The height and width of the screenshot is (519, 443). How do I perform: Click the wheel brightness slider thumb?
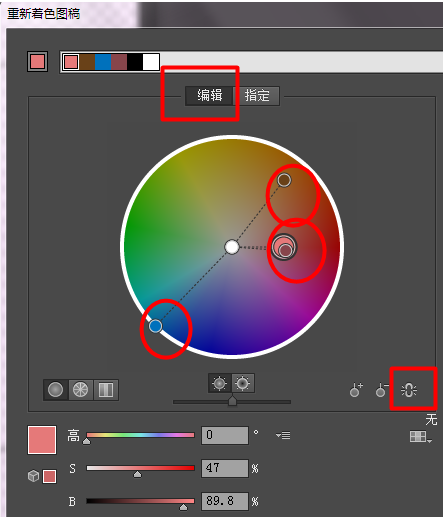pyautogui.click(x=232, y=400)
